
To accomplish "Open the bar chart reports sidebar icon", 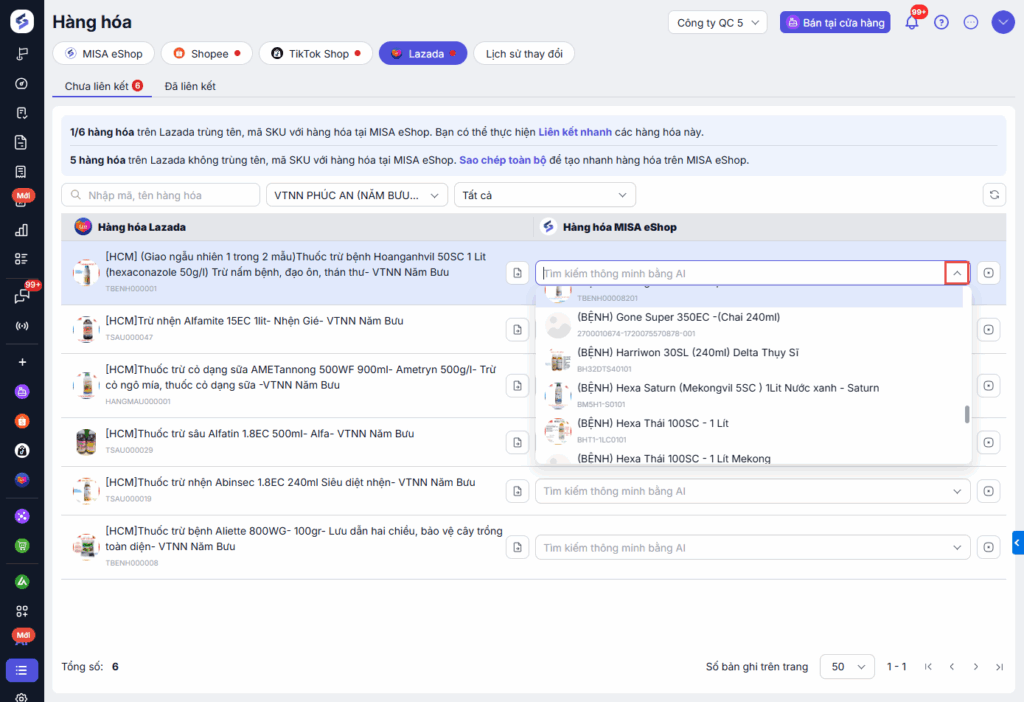I will tap(22, 230).
